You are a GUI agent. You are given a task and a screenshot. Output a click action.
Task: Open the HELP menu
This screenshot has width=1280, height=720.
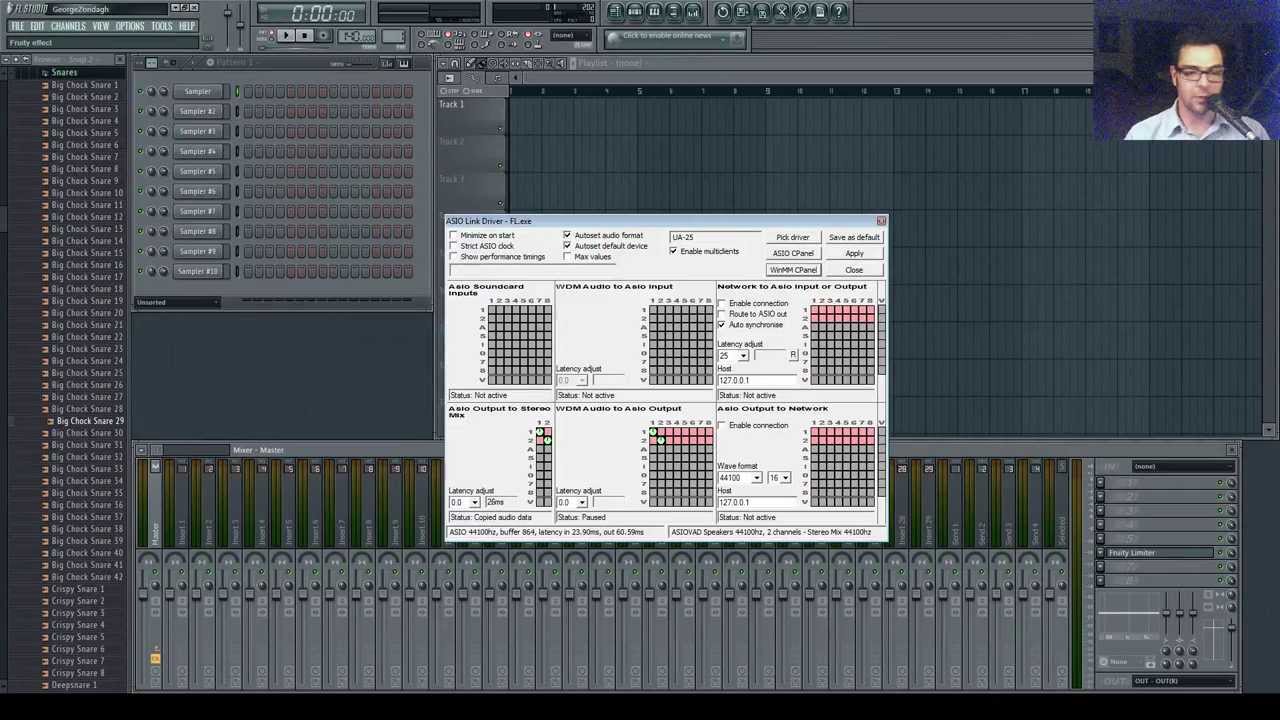[x=187, y=26]
